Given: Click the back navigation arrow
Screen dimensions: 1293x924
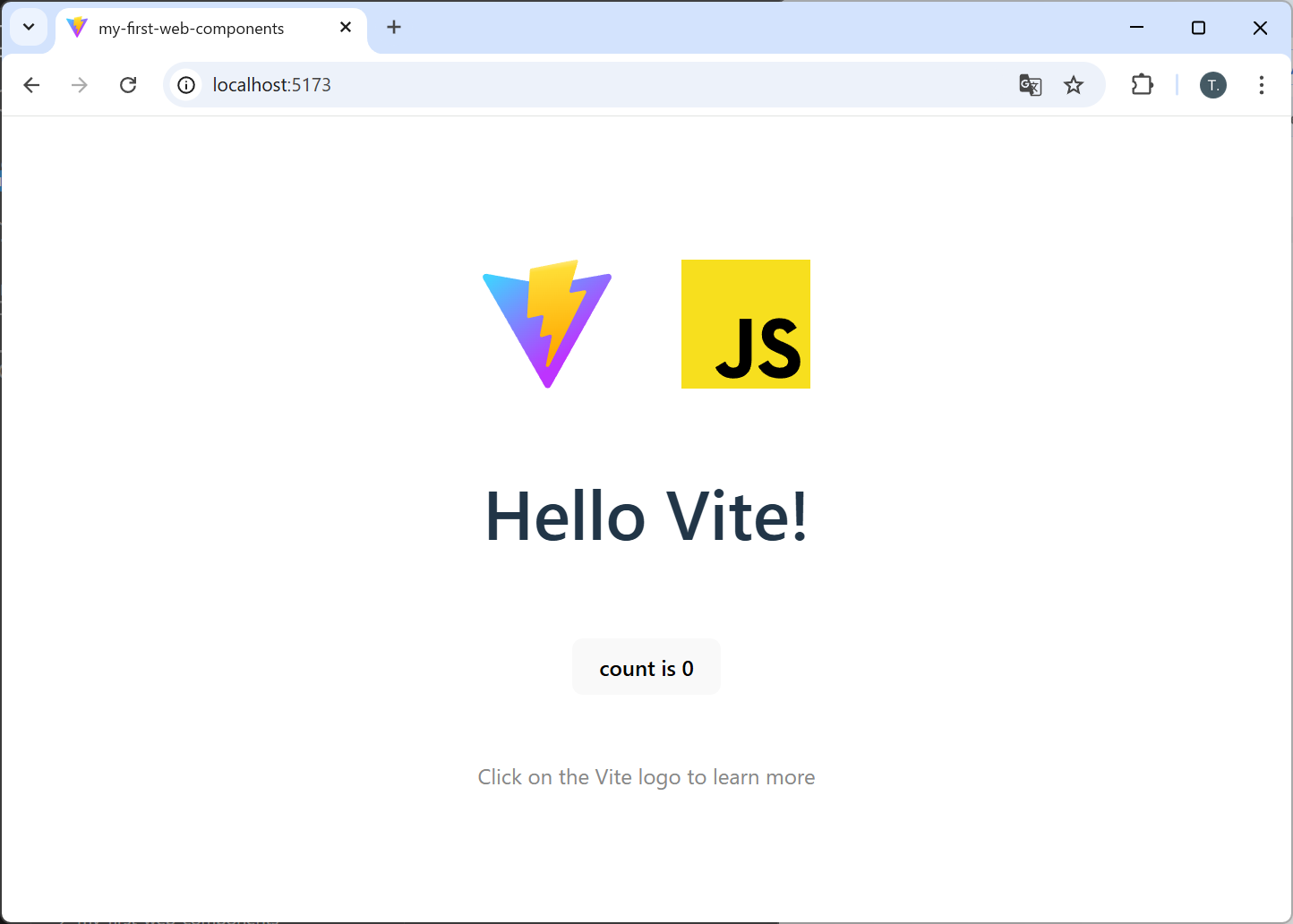Looking at the screenshot, I should [x=31, y=85].
